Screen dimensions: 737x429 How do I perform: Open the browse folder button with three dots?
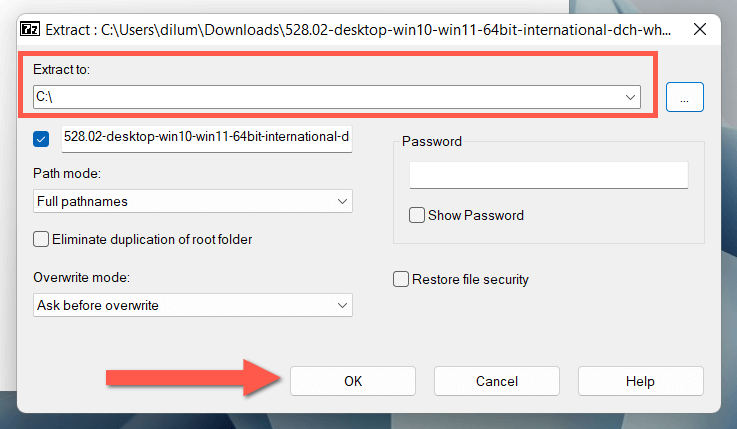(685, 97)
